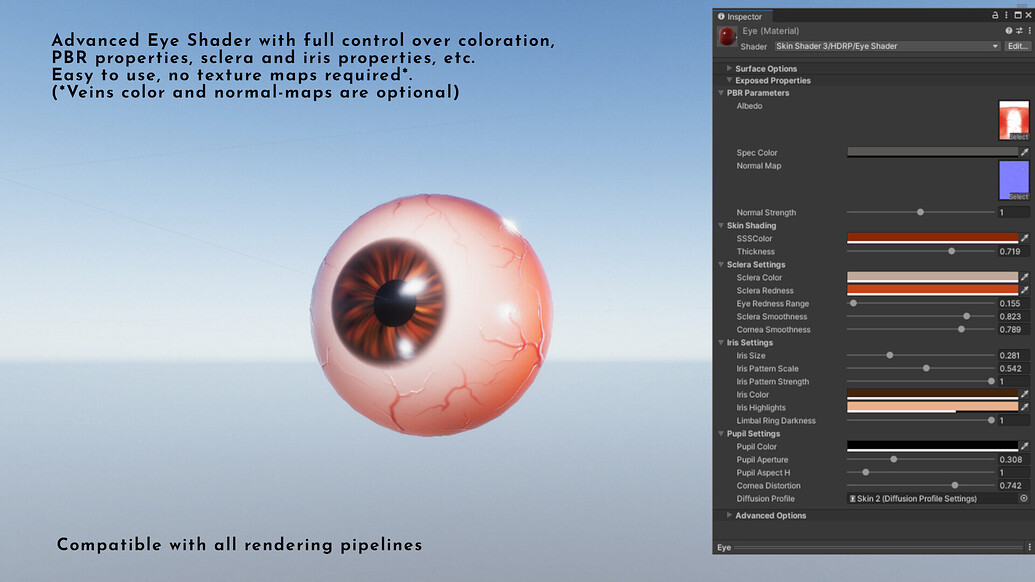This screenshot has width=1035, height=582.
Task: Open the Inspector kebab menu icon
Action: pyautogui.click(x=1006, y=16)
